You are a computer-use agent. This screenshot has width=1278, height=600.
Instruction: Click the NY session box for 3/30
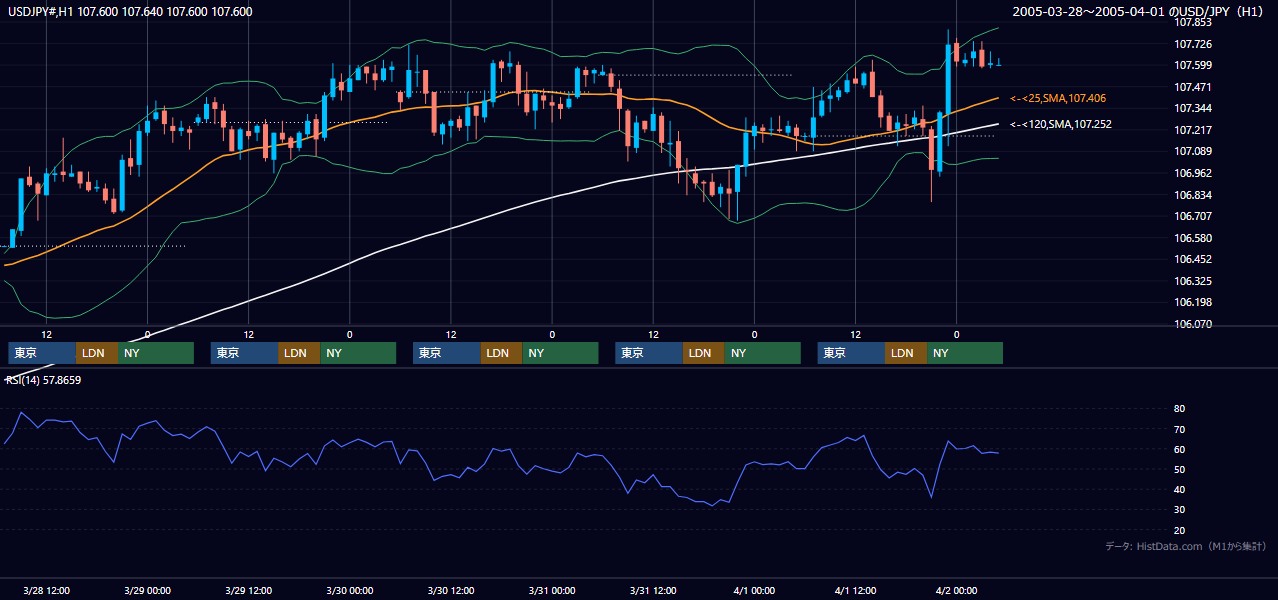(560, 353)
